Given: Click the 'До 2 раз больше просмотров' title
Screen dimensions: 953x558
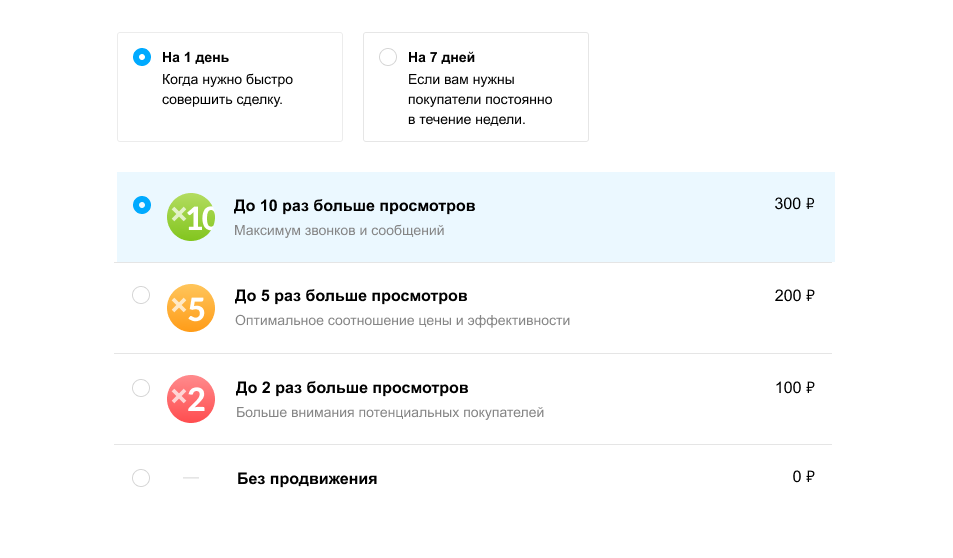Looking at the screenshot, I should tap(351, 388).
